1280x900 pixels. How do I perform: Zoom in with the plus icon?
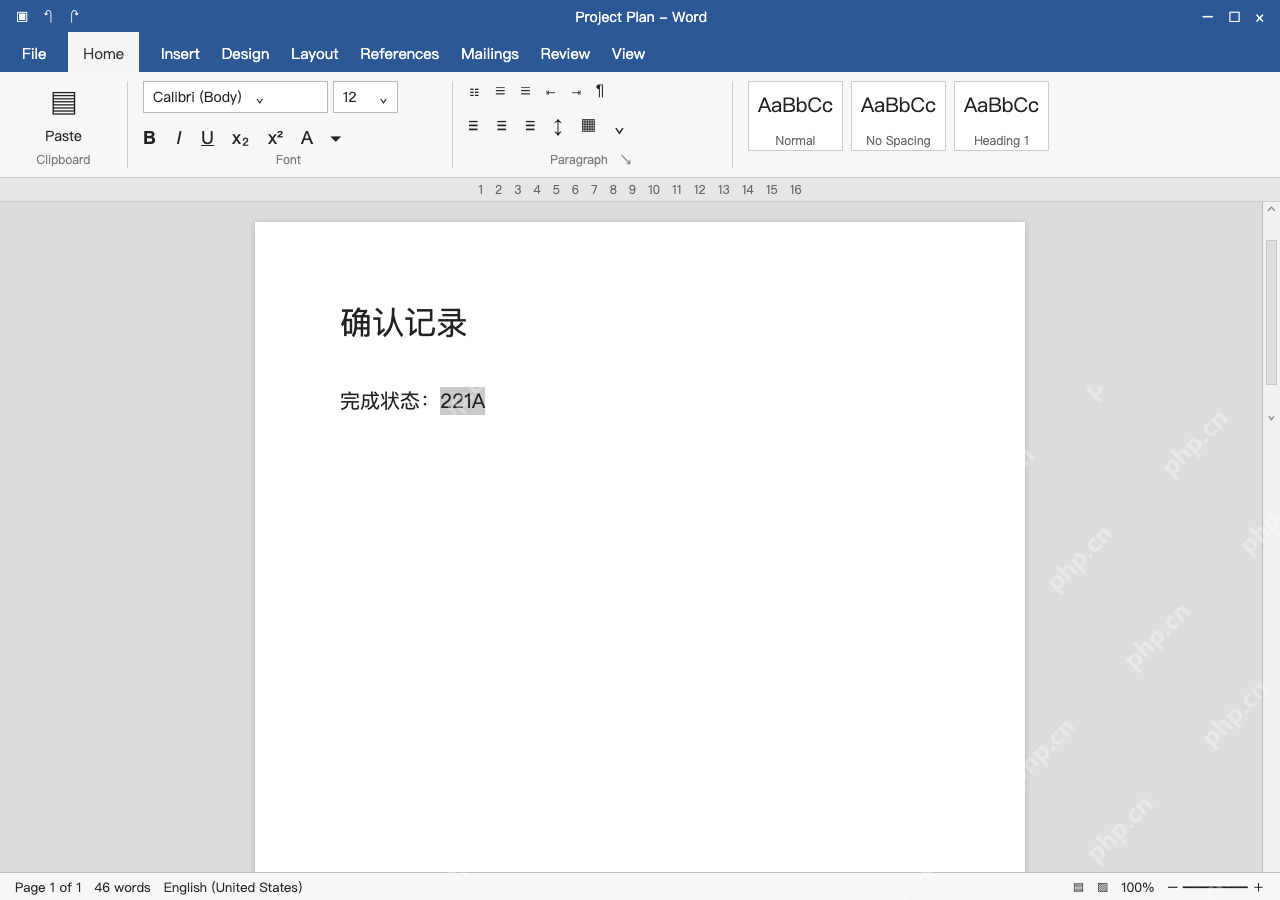(1258, 887)
